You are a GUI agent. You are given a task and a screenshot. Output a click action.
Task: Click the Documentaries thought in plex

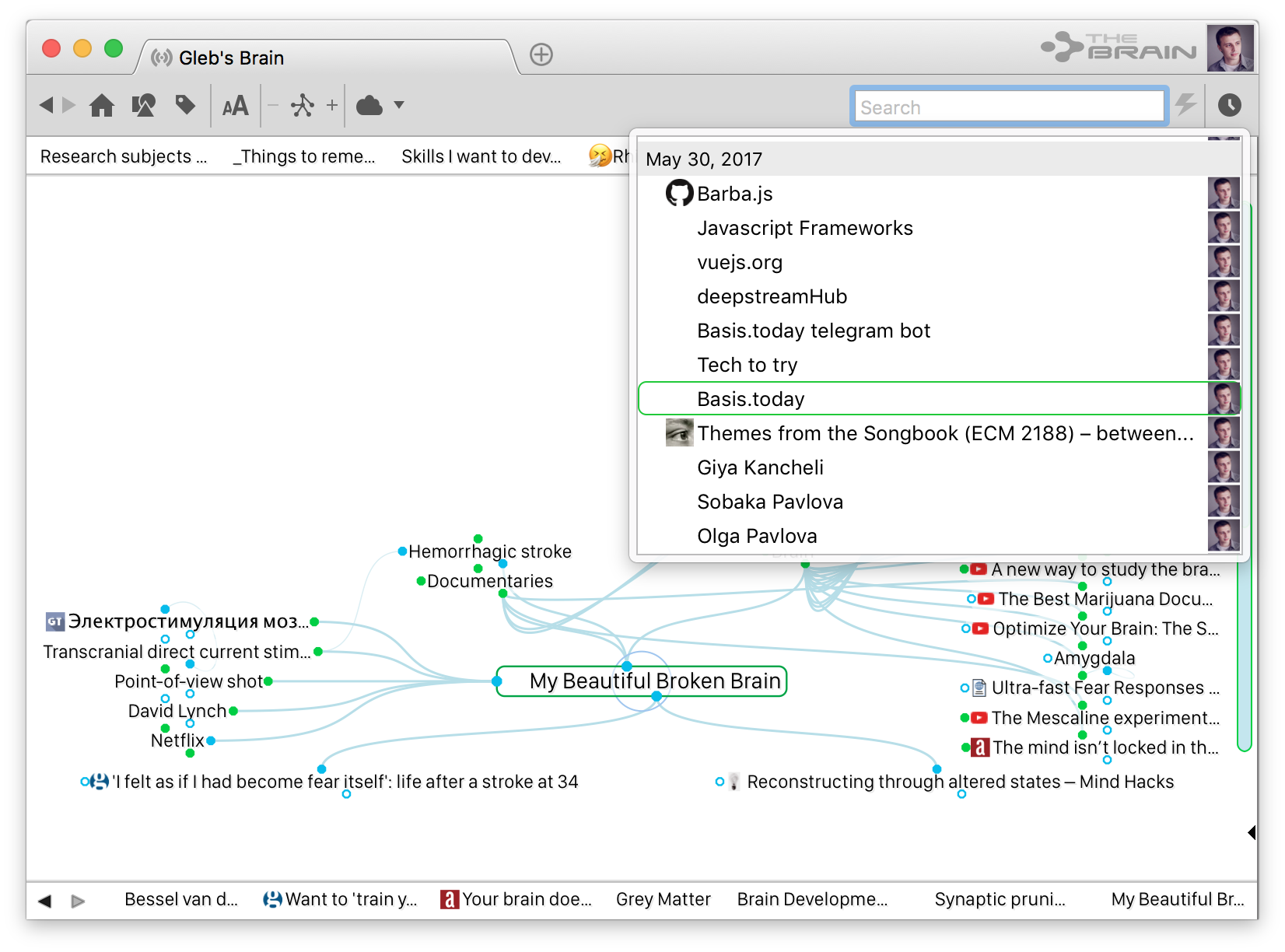(x=489, y=581)
